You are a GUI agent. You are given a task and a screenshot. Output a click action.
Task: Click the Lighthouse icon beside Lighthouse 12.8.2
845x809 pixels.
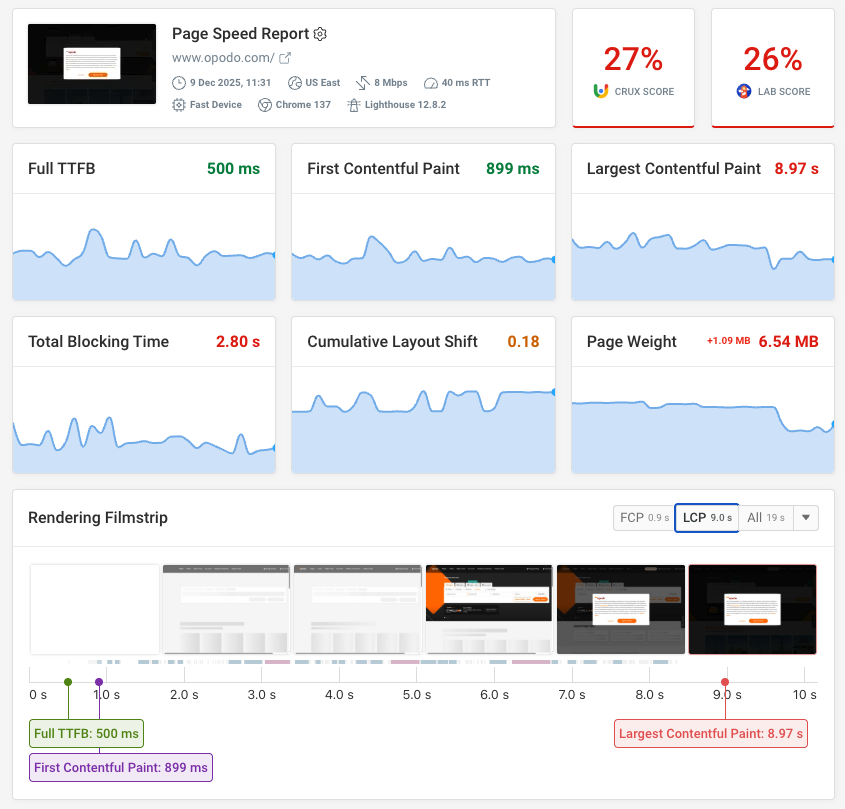coord(352,104)
